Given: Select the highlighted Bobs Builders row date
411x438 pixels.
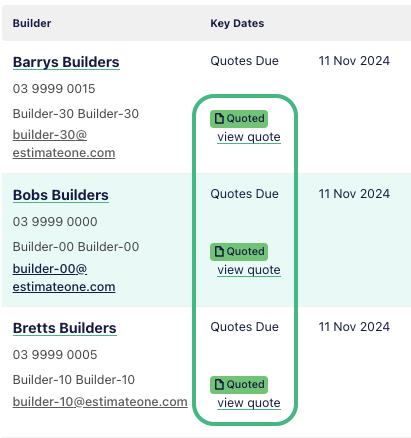Looking at the screenshot, I should 354,194.
